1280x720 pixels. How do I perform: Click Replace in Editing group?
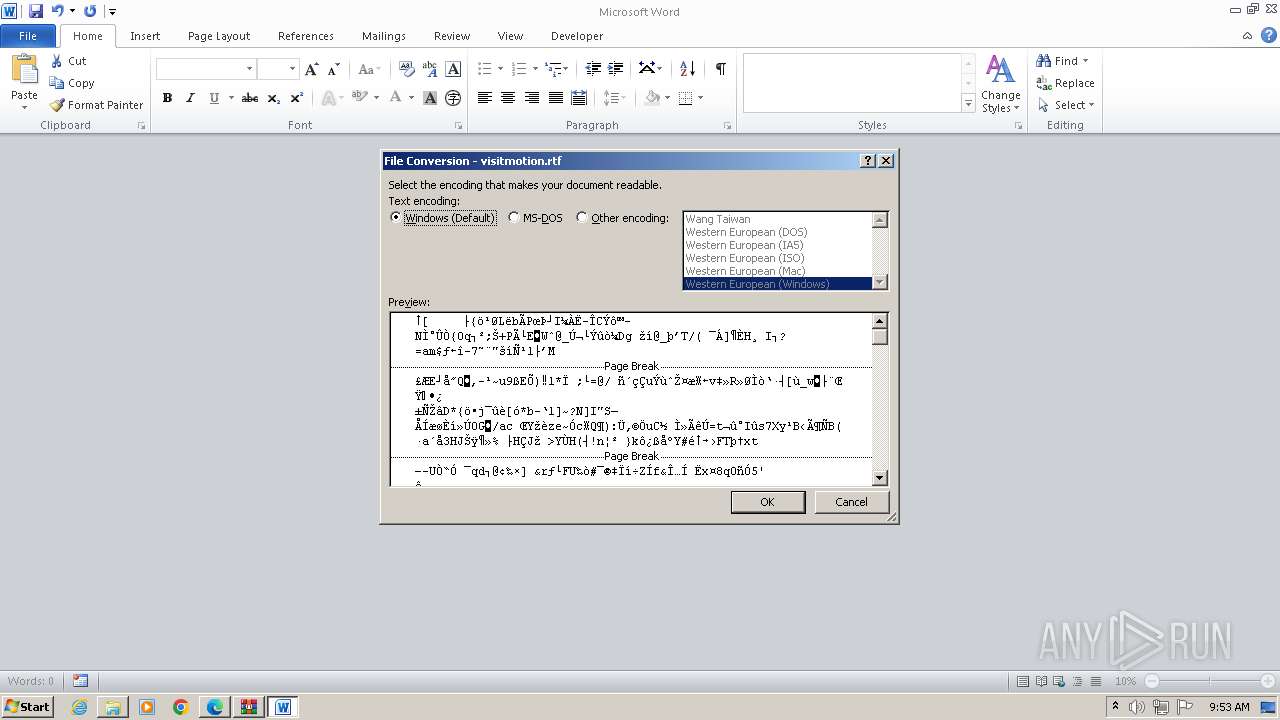[1066, 83]
